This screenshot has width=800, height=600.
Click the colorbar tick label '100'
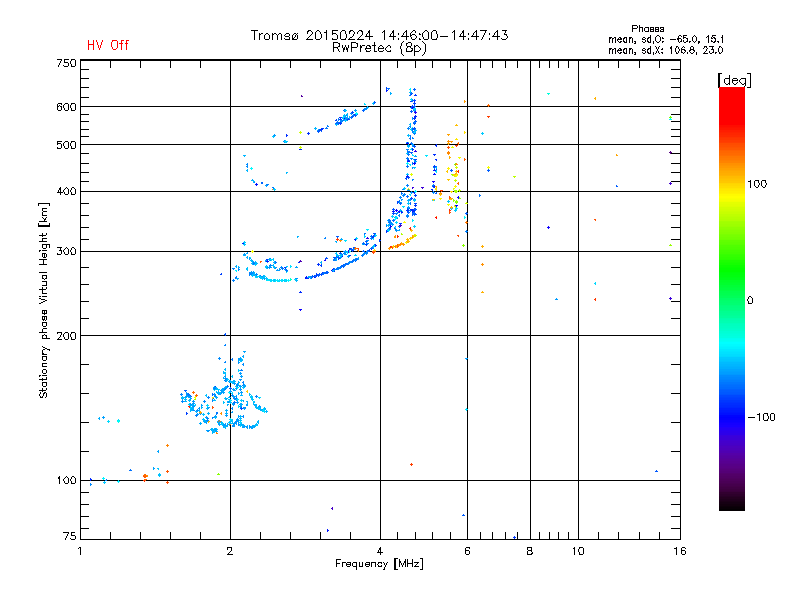point(757,184)
